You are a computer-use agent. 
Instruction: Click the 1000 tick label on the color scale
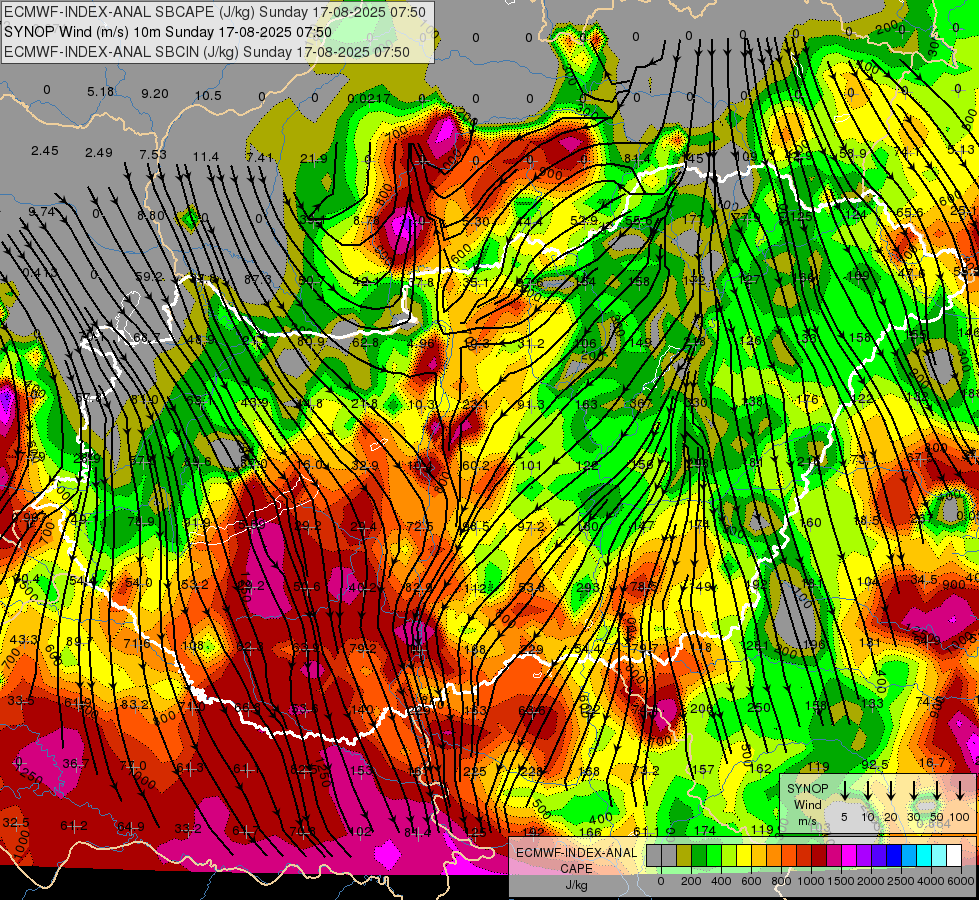pos(810,881)
